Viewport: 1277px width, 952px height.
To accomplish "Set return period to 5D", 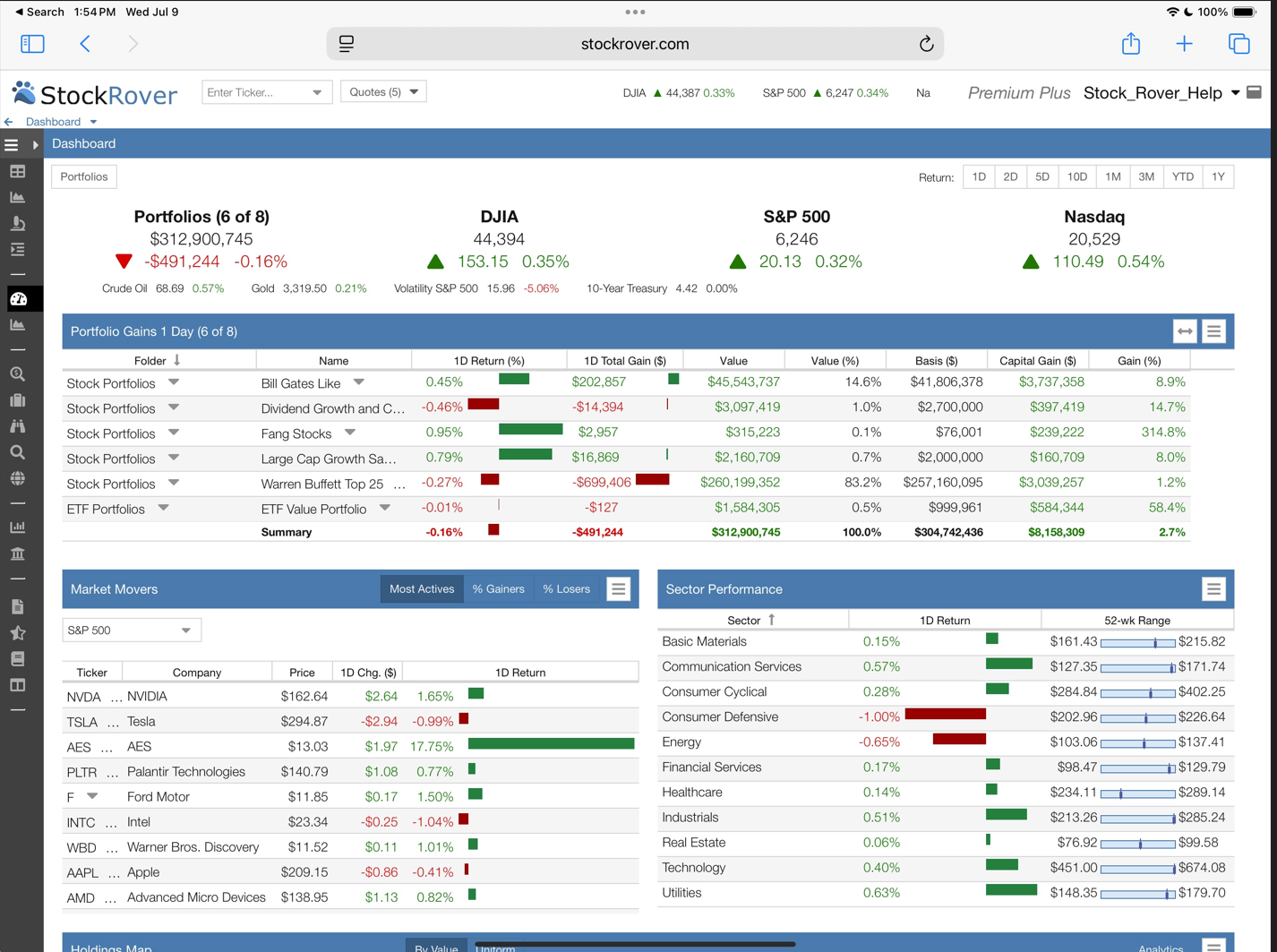I will [x=1042, y=176].
